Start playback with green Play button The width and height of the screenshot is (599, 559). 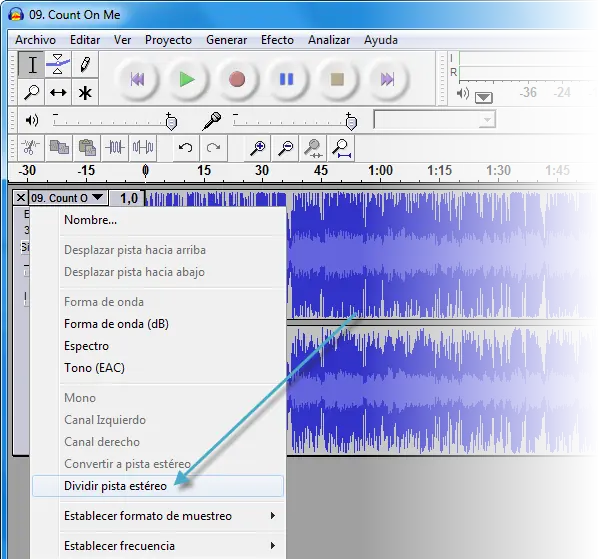point(187,79)
